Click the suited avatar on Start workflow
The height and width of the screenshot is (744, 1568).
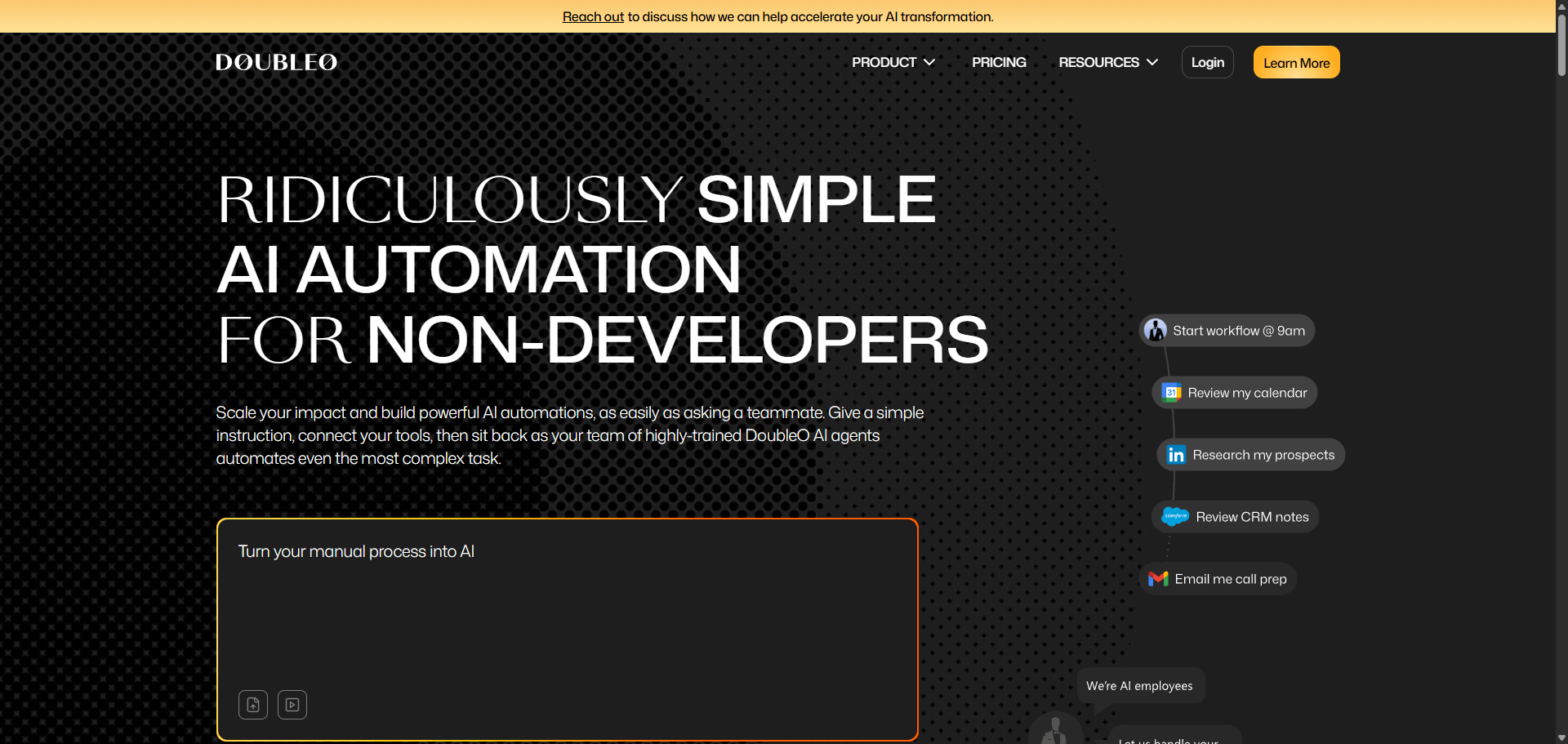pos(1156,331)
